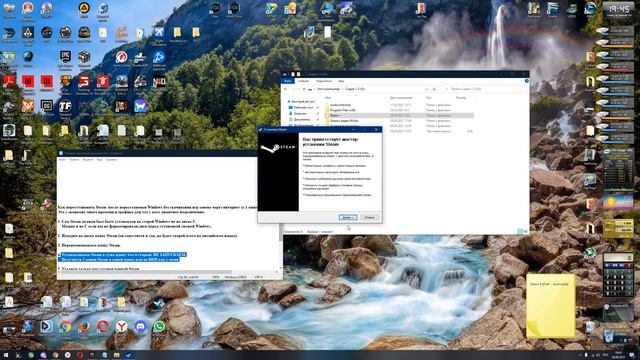The height and width of the screenshot is (360, 640).
Task: Open the Discord desktop shortcut
Action: (x=140, y=327)
